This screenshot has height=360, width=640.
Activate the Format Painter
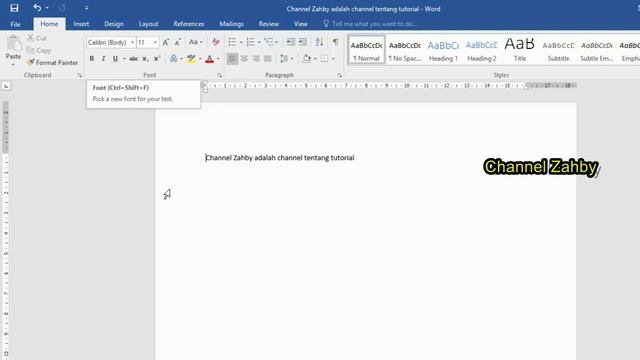pyautogui.click(x=52, y=62)
